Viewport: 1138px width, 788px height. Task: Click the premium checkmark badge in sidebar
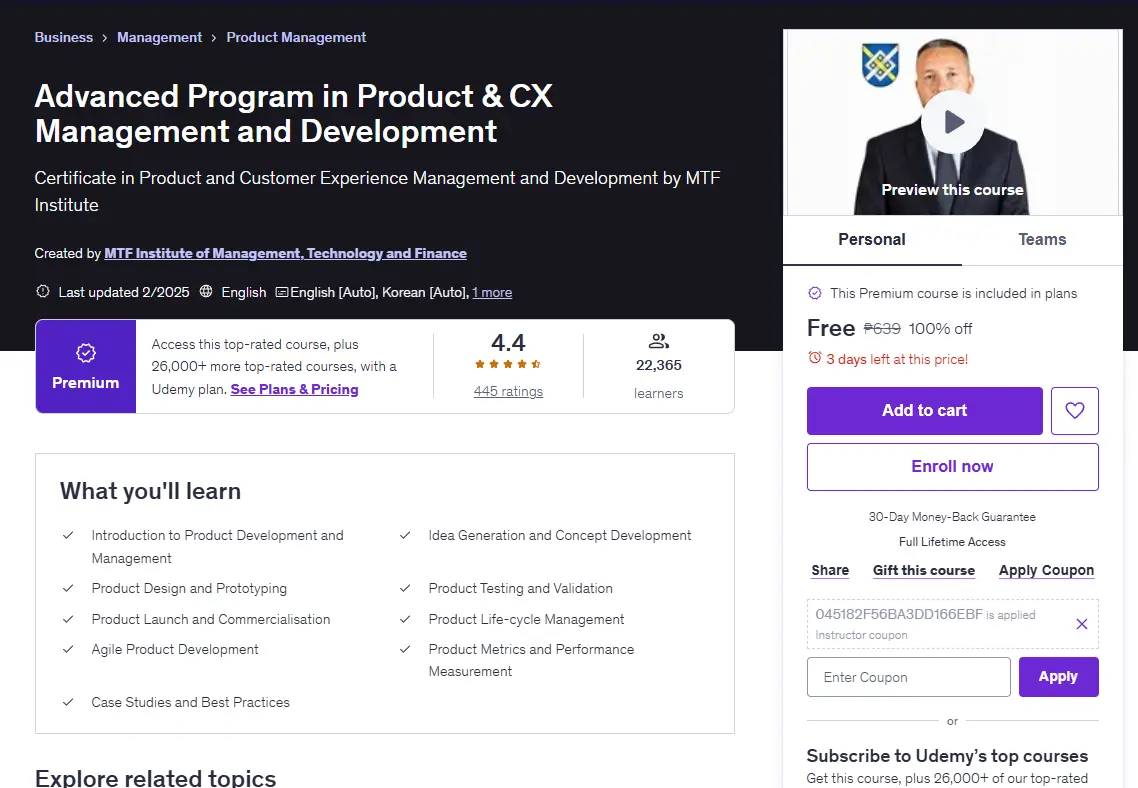click(x=815, y=293)
